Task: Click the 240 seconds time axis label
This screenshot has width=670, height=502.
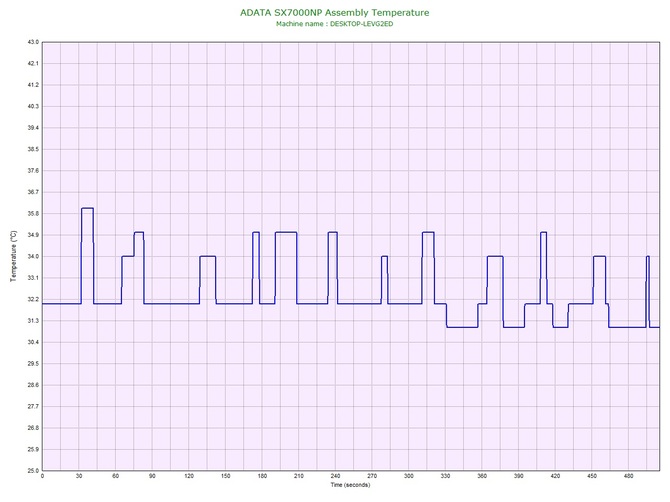Action: pos(335,476)
